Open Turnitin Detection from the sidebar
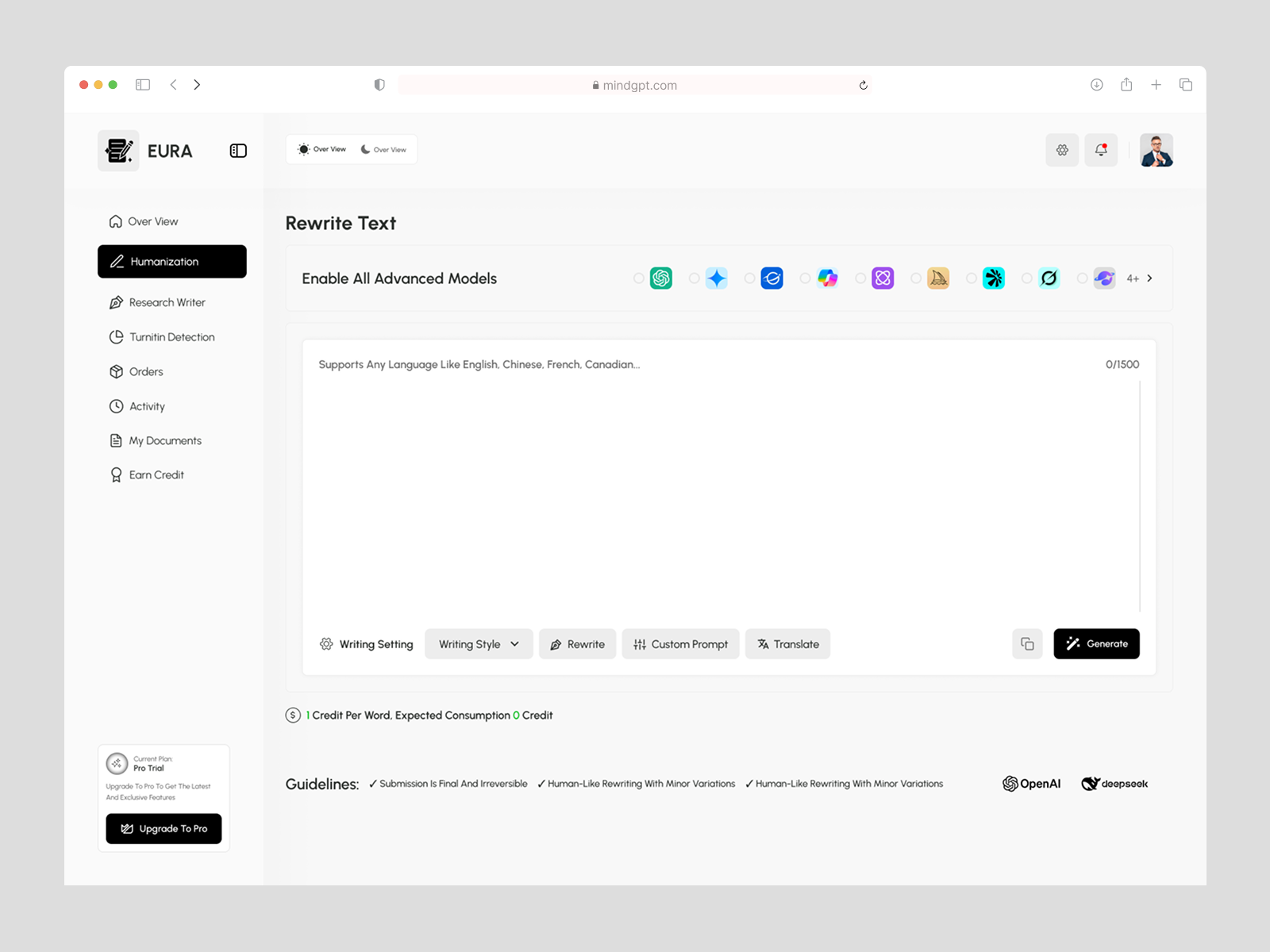The height and width of the screenshot is (952, 1270). pyautogui.click(x=171, y=336)
